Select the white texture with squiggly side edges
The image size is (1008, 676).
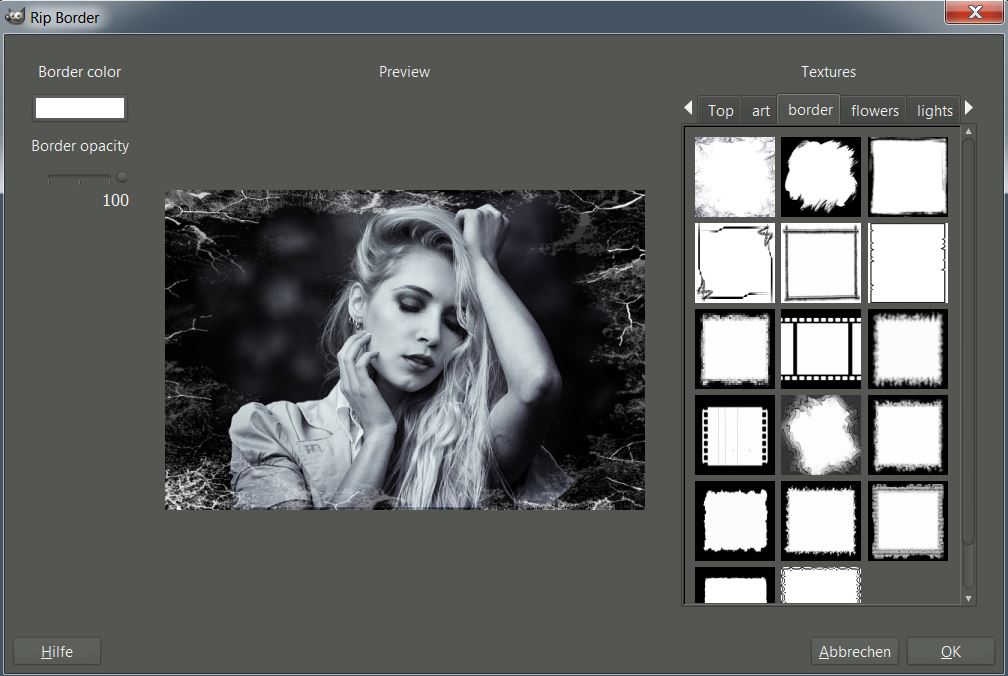coord(908,263)
